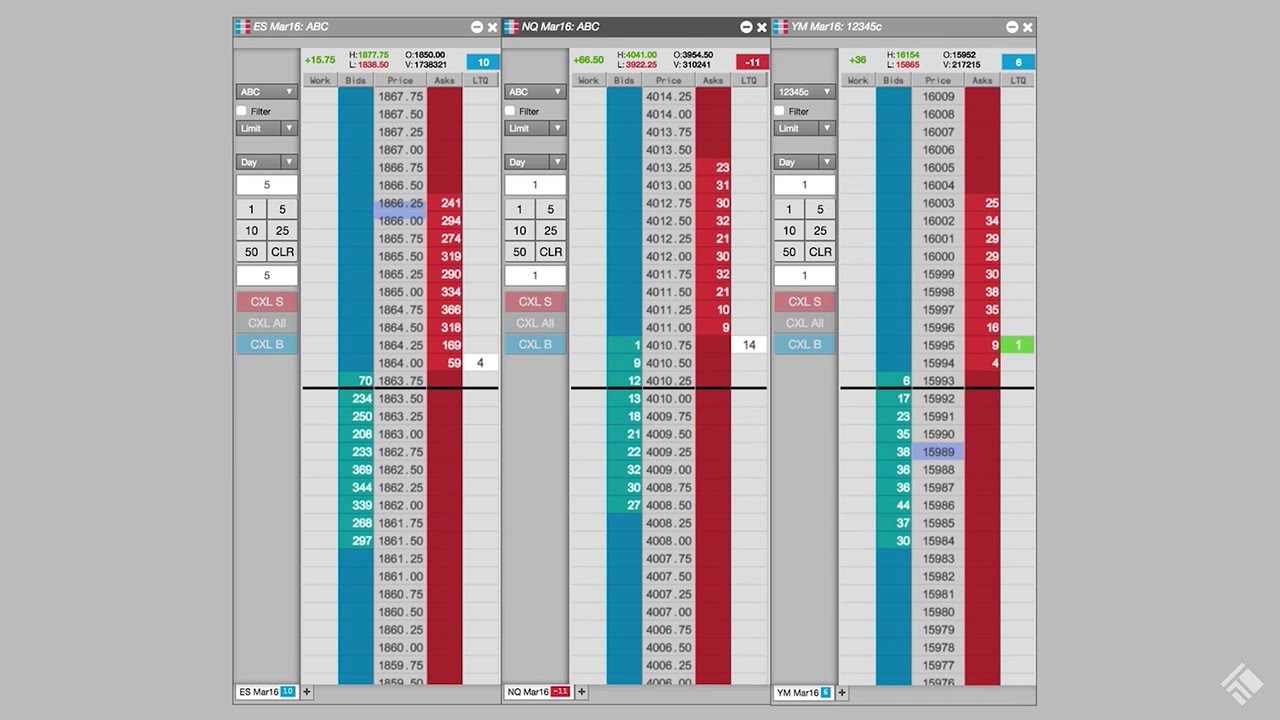This screenshot has width=1280, height=720.
Task: Click highlighted YM price 15989
Action: click(938, 452)
